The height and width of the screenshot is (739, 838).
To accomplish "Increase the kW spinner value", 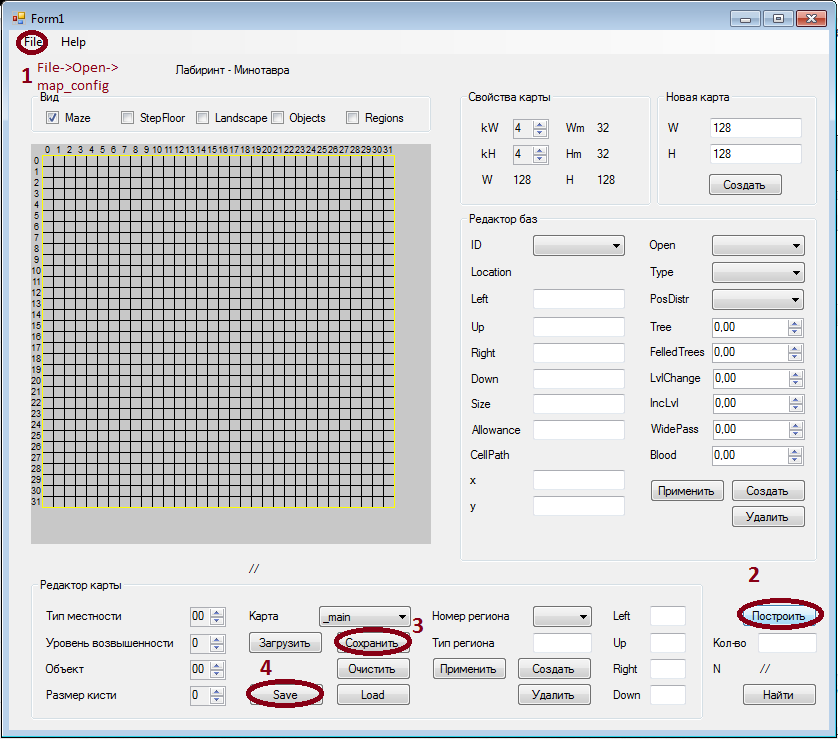I will click(x=540, y=124).
